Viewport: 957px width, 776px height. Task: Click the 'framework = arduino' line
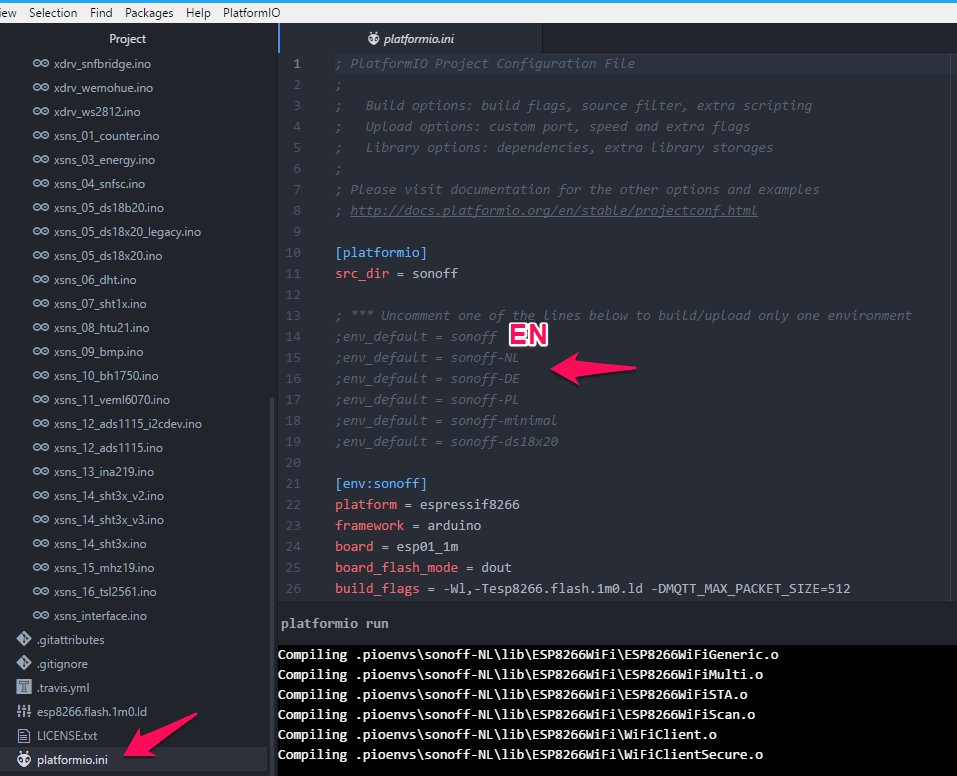408,526
